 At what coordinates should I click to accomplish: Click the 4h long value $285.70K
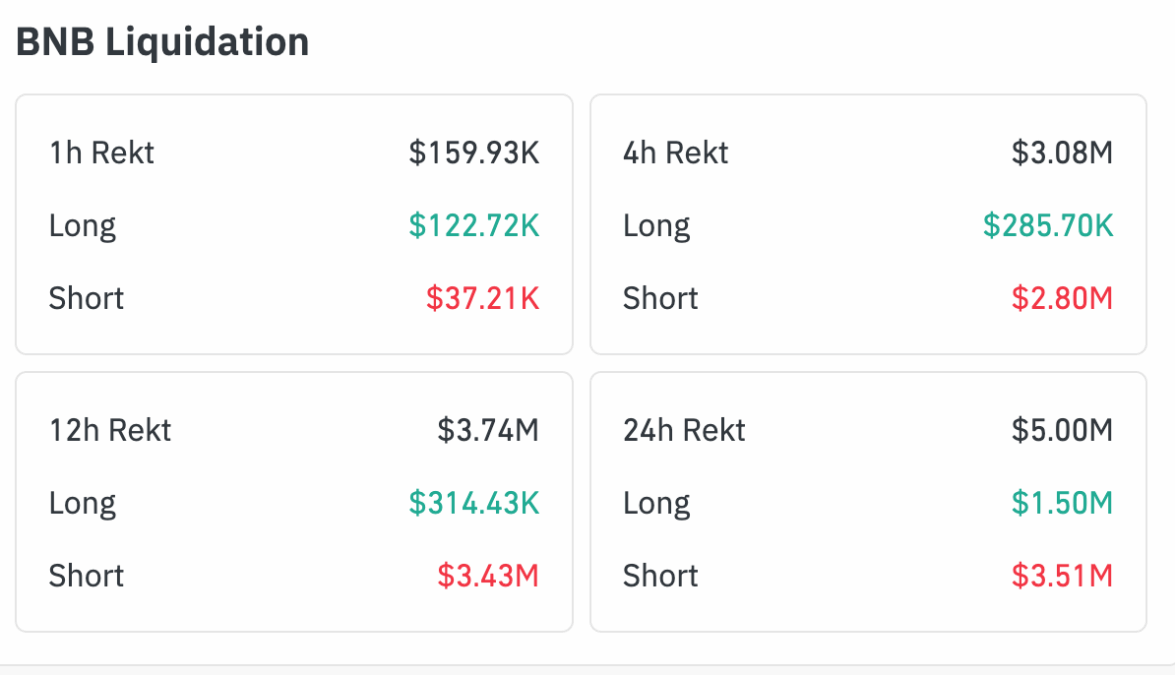coord(1048,226)
